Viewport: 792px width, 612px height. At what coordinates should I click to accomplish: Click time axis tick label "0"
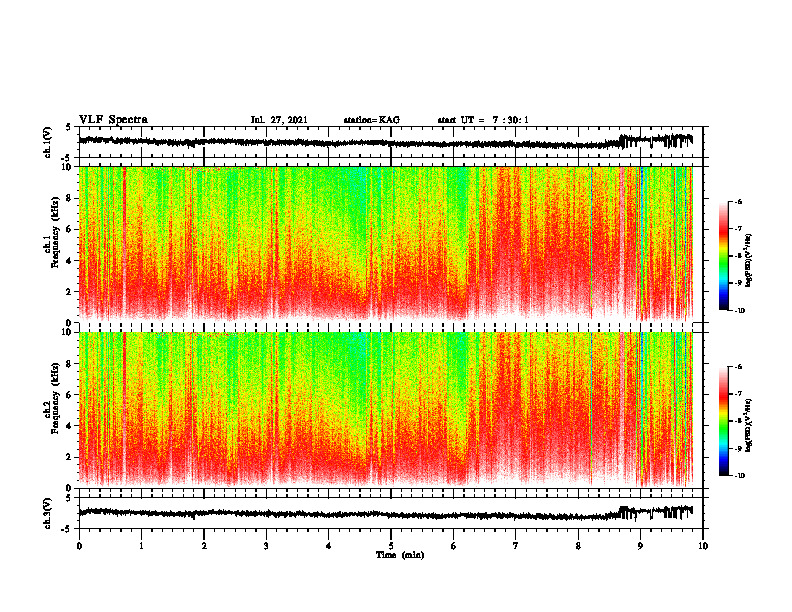(79, 546)
